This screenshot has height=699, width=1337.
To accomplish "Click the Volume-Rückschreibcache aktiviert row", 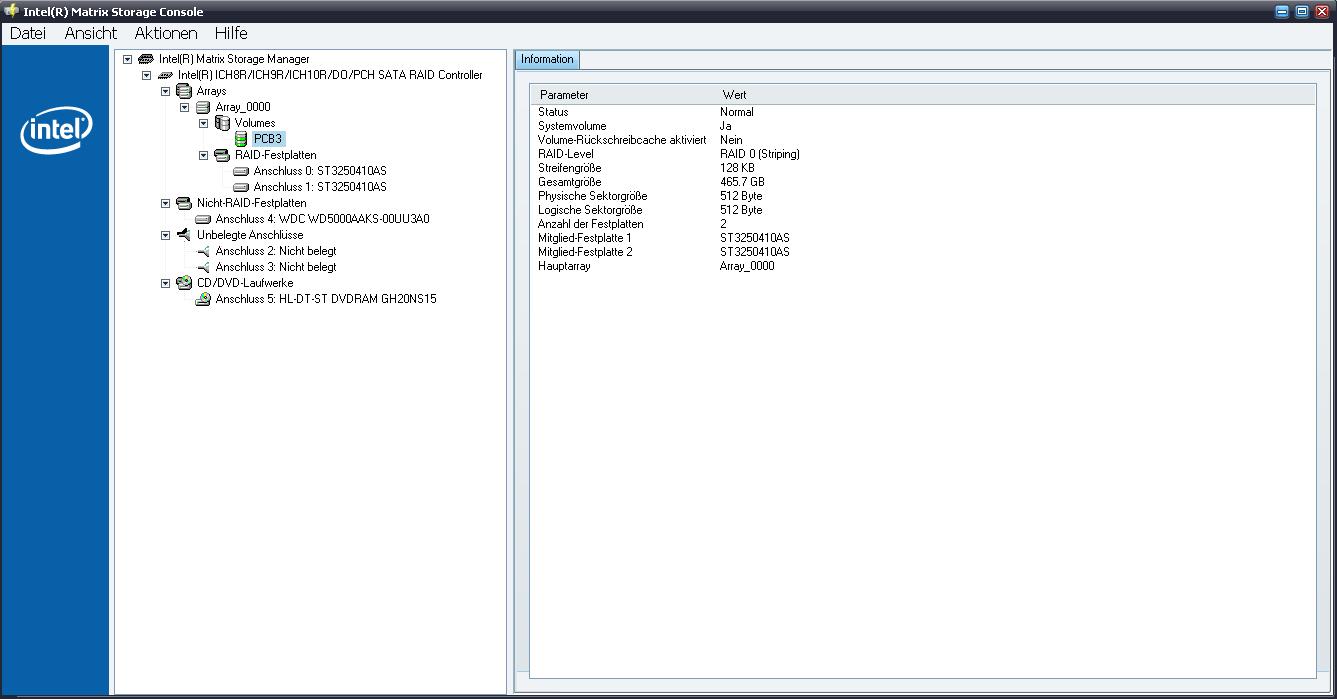I will [x=922, y=140].
